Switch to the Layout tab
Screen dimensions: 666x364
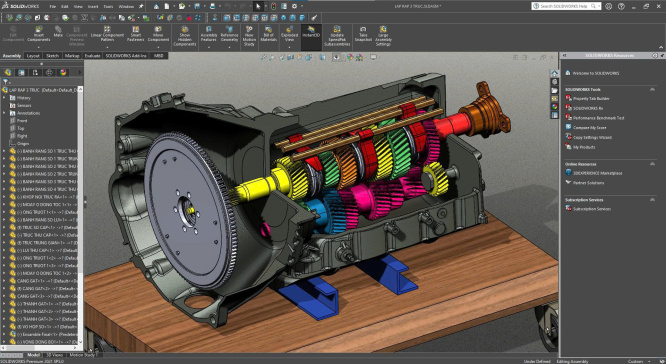(33, 56)
